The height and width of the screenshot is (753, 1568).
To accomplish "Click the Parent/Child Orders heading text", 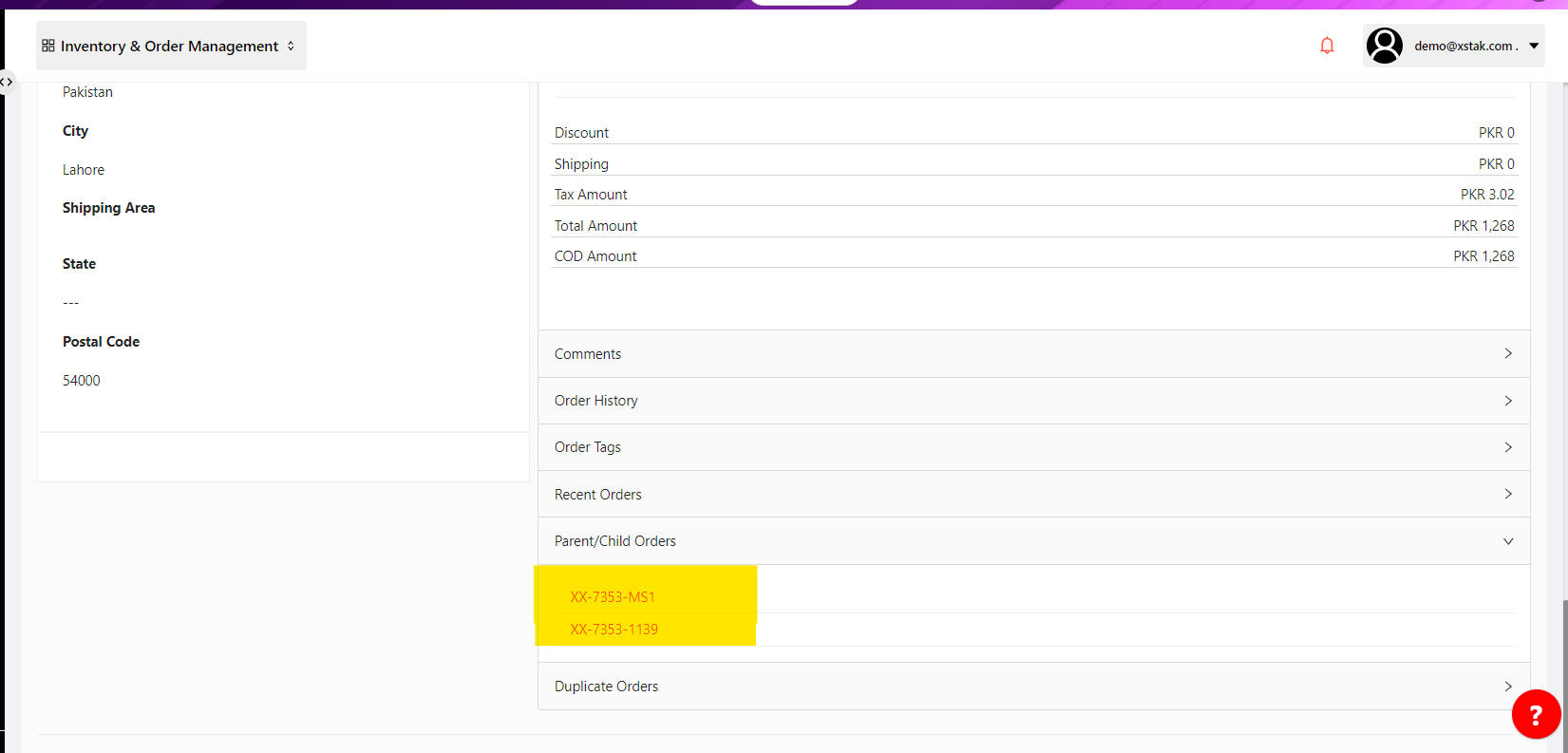I will click(615, 541).
